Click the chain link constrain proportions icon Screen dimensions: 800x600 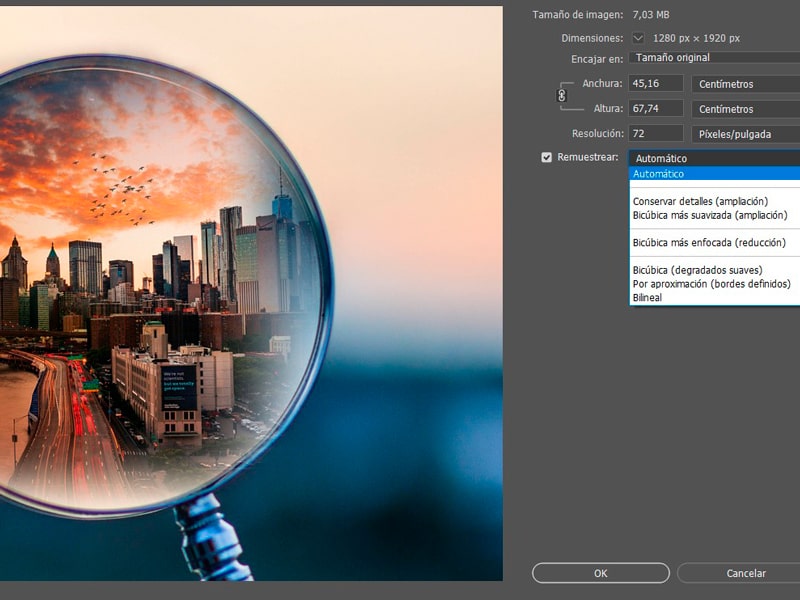562,96
